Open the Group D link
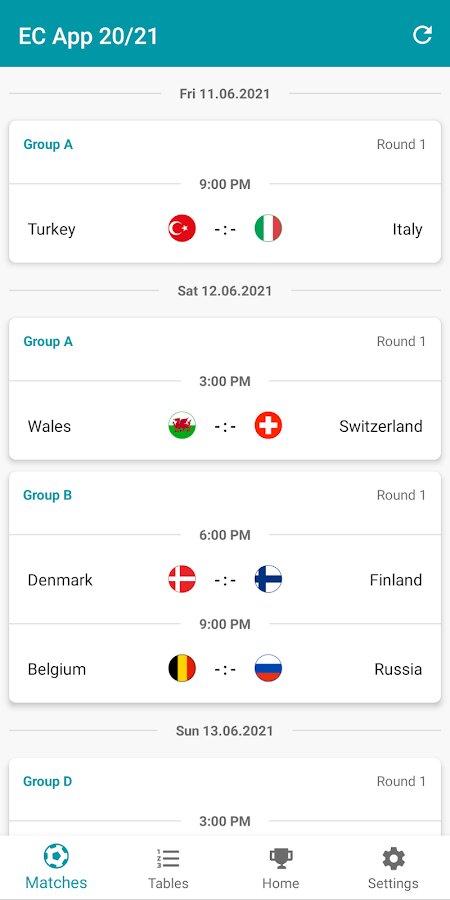This screenshot has width=450, height=900. 48,781
